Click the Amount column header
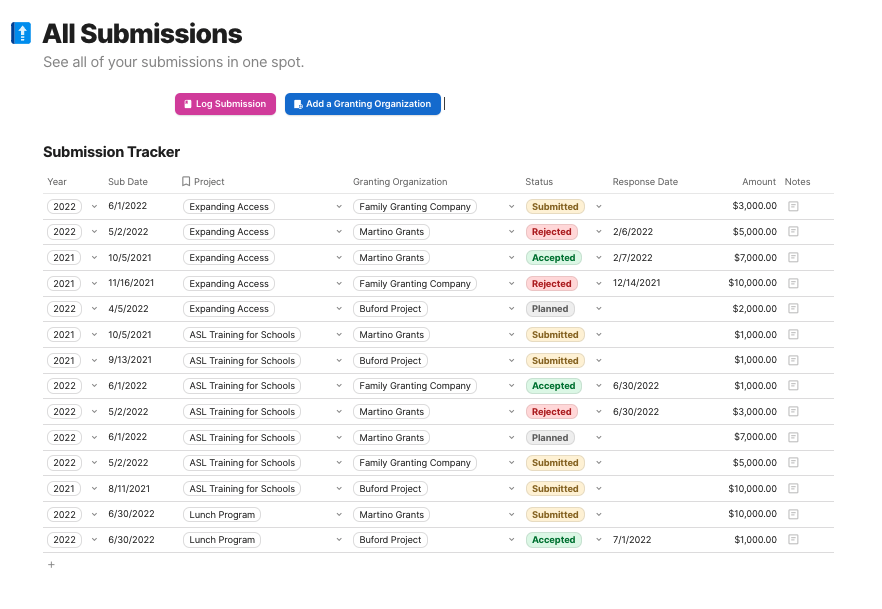Screen dimensions: 882x609 (x=759, y=182)
